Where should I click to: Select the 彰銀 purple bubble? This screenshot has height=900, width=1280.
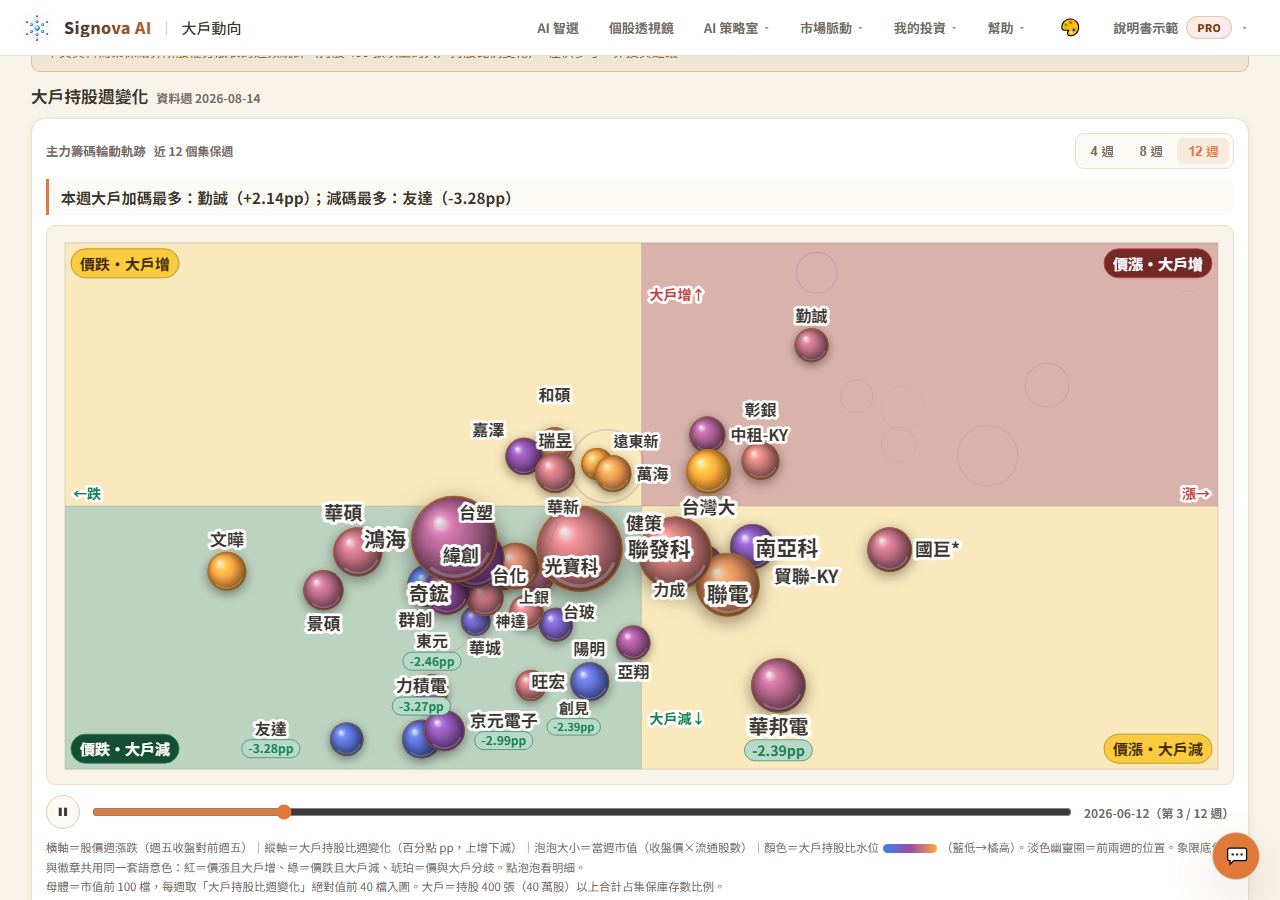707,434
